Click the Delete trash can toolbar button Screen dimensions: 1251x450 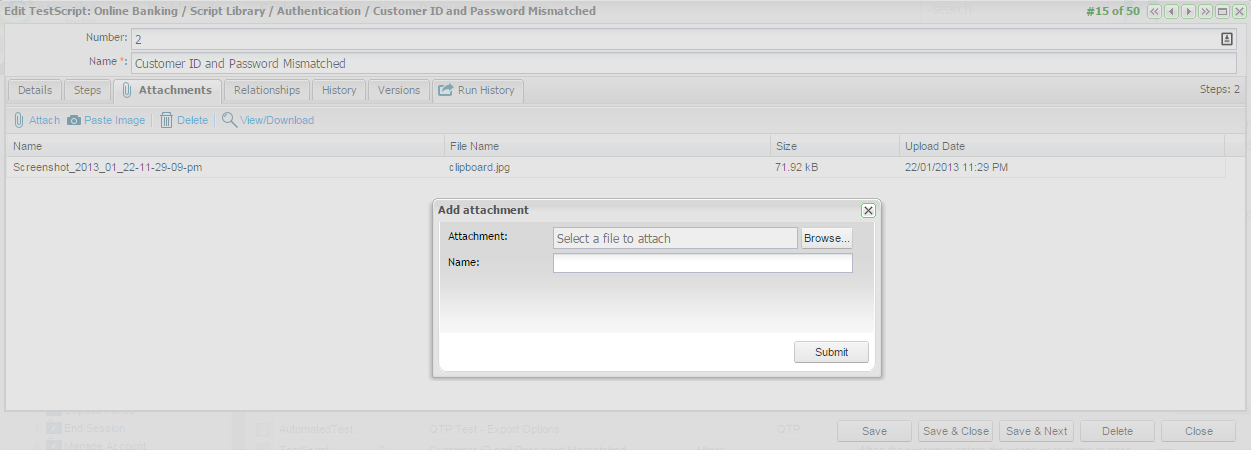pos(184,120)
